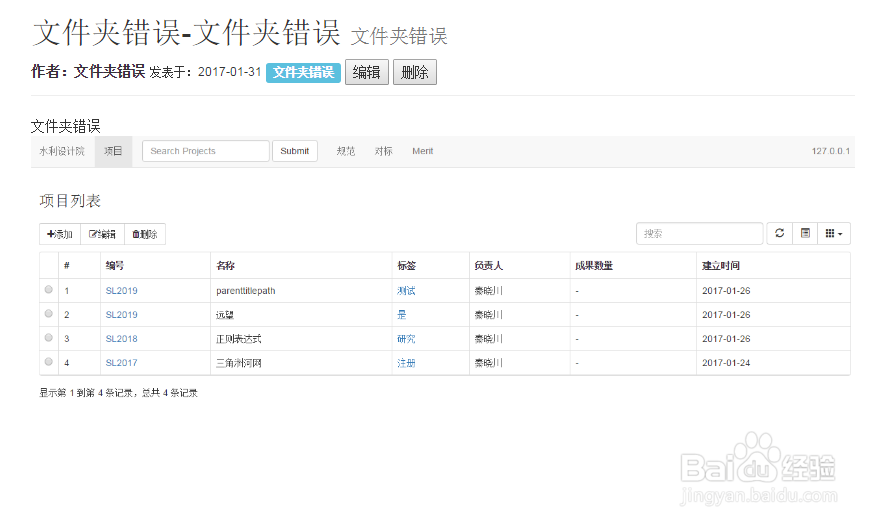887x527 pixels.
Task: Open the columns dropdown grid icon
Action: coord(834,234)
